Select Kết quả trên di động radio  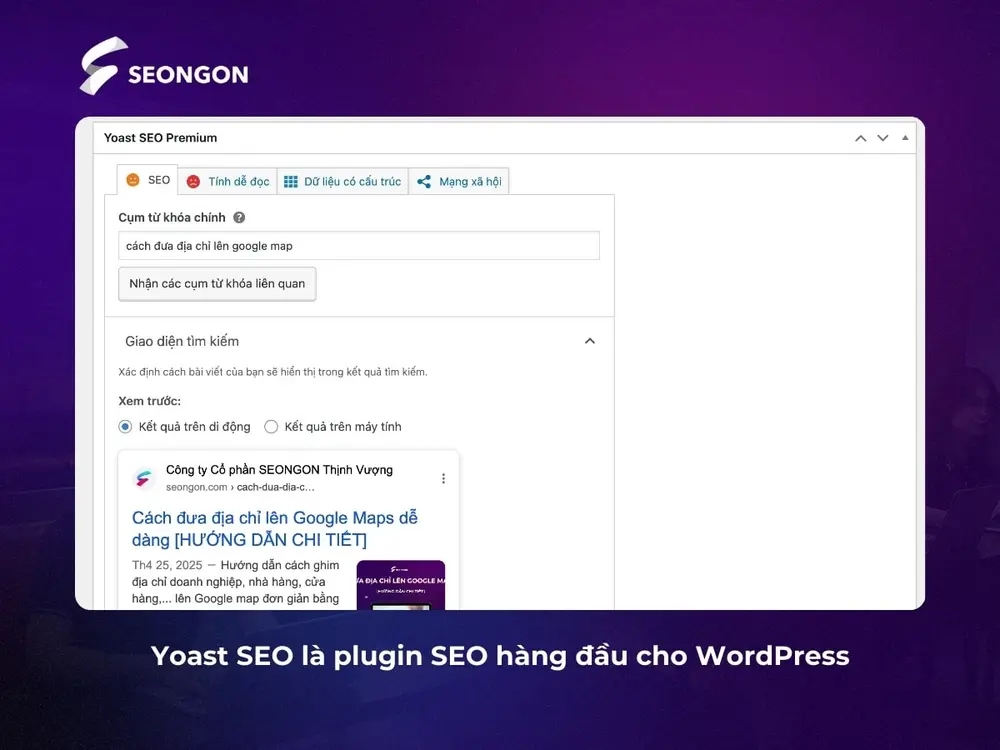pos(125,427)
